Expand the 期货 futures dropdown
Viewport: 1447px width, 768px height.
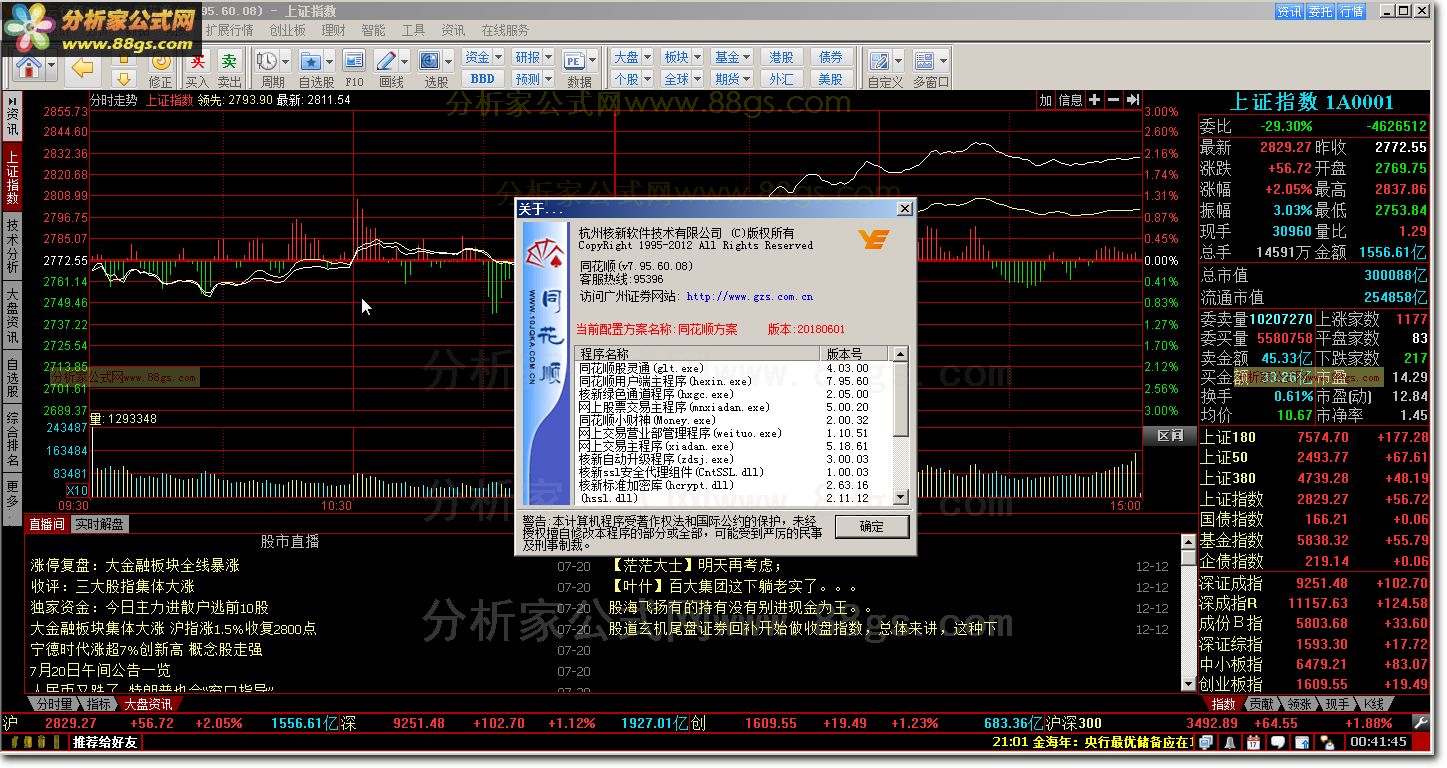coord(748,79)
